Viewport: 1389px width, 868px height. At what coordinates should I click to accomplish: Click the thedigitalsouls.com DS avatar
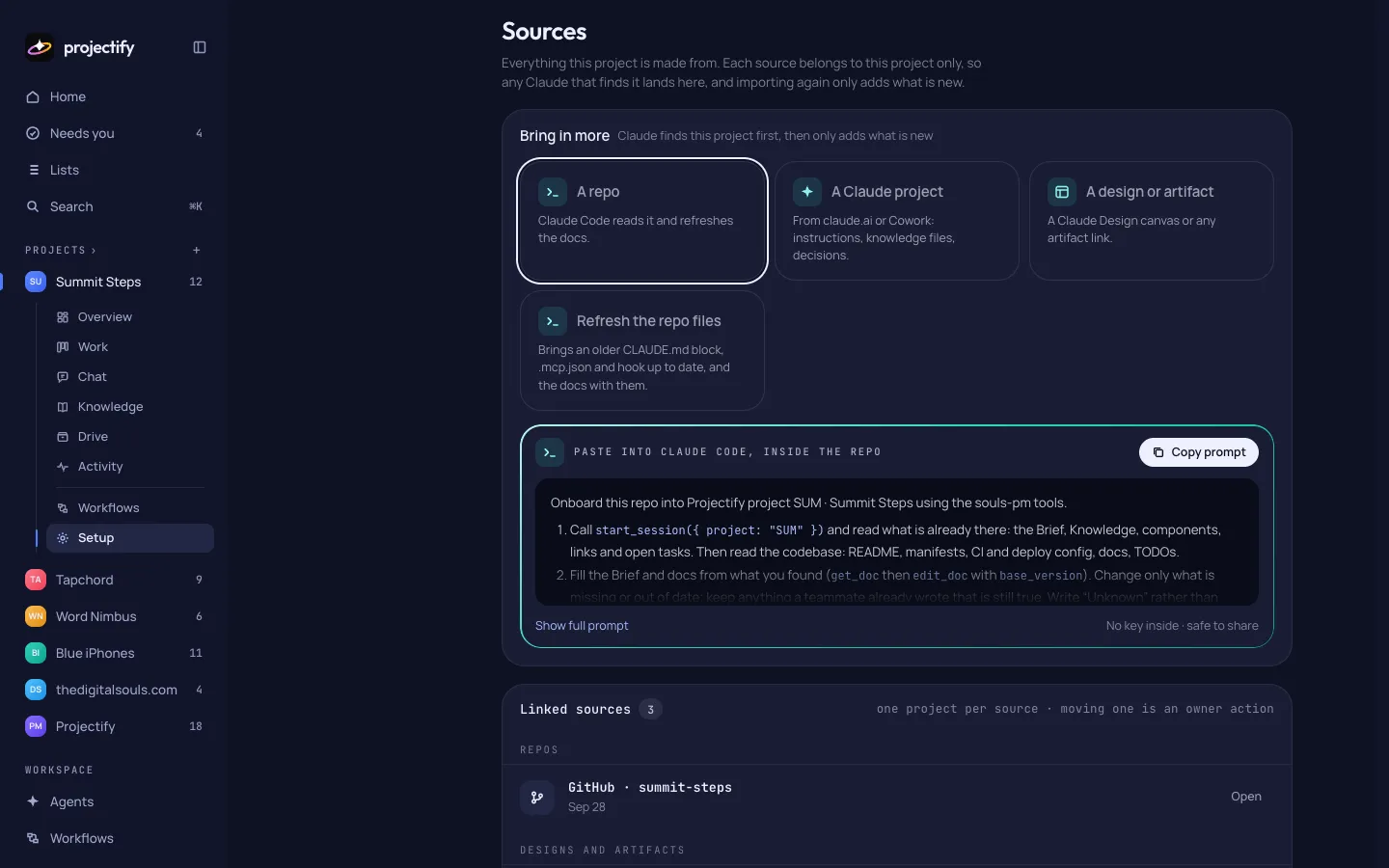coord(36,690)
